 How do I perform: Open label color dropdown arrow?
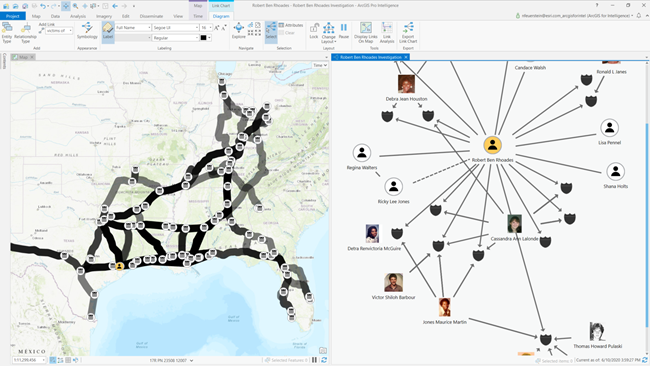point(209,38)
